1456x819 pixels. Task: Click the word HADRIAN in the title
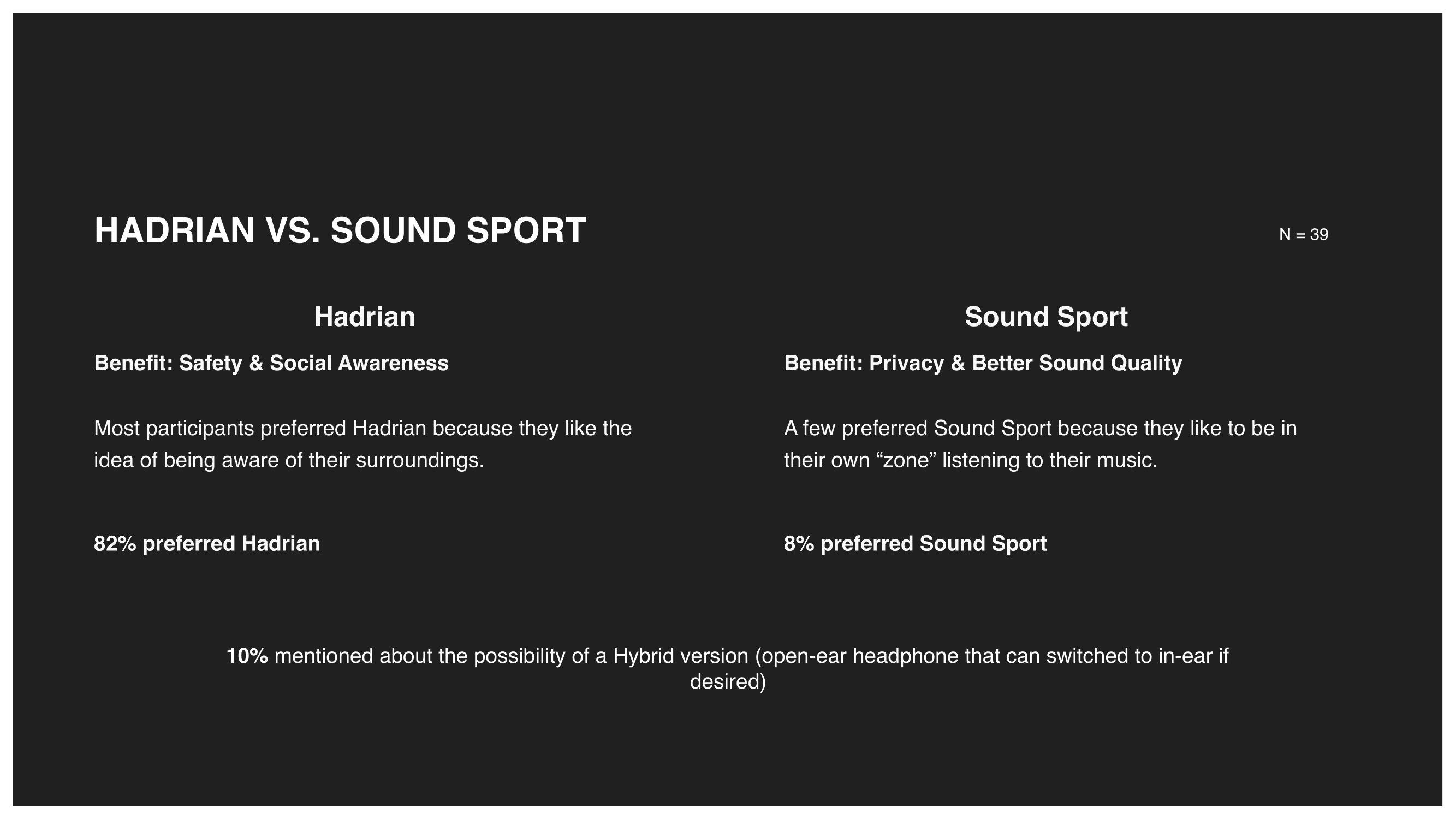tap(174, 230)
